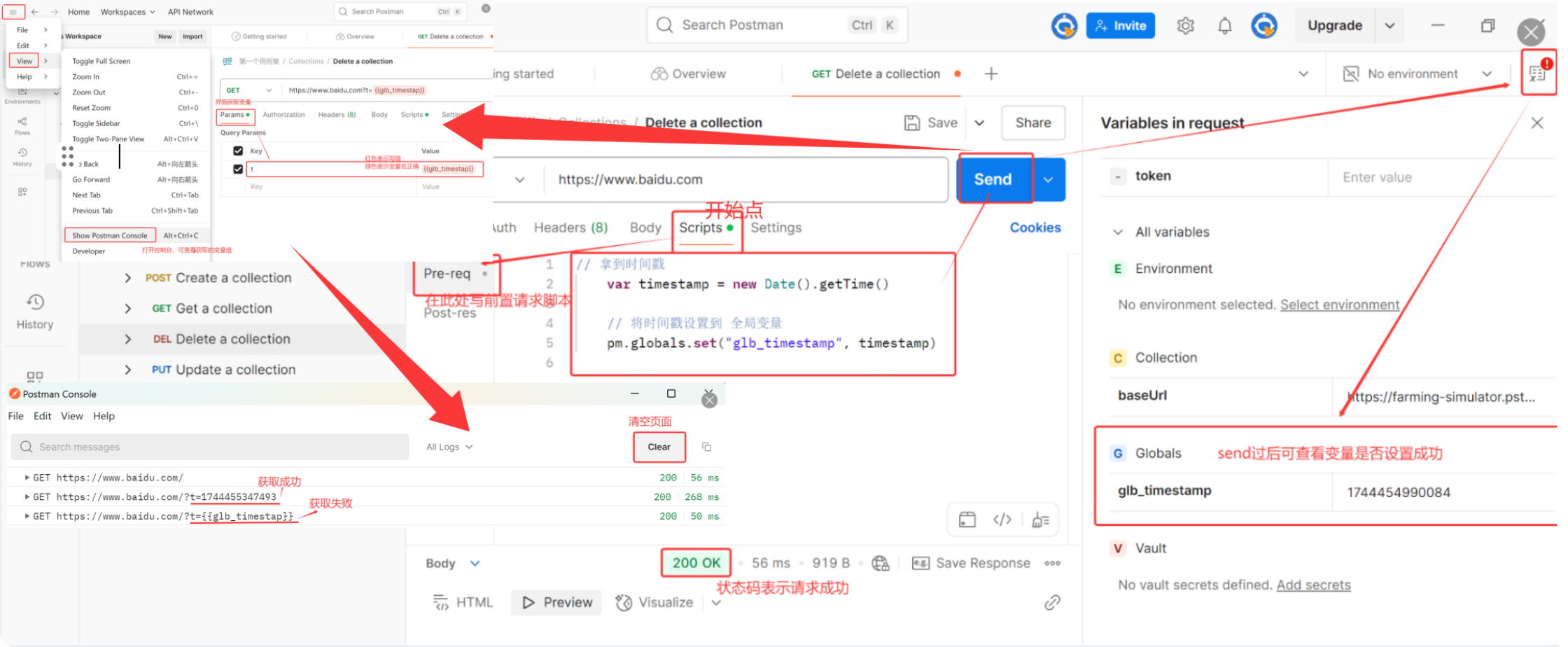Open the View menu item
1568x647 pixels.
[x=24, y=61]
